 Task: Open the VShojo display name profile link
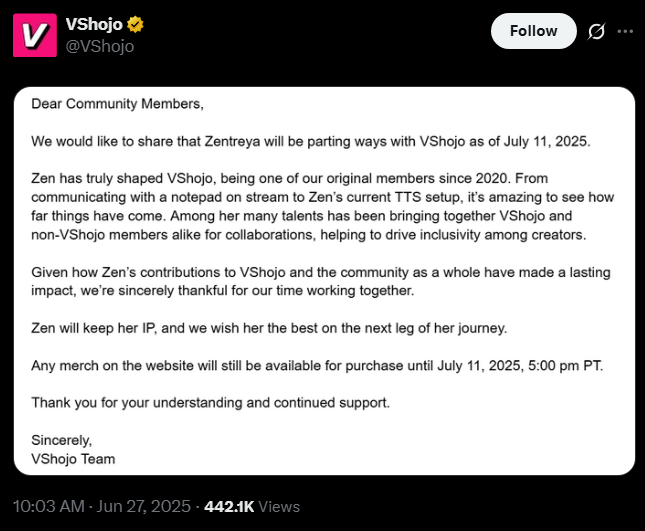pyautogui.click(x=95, y=25)
